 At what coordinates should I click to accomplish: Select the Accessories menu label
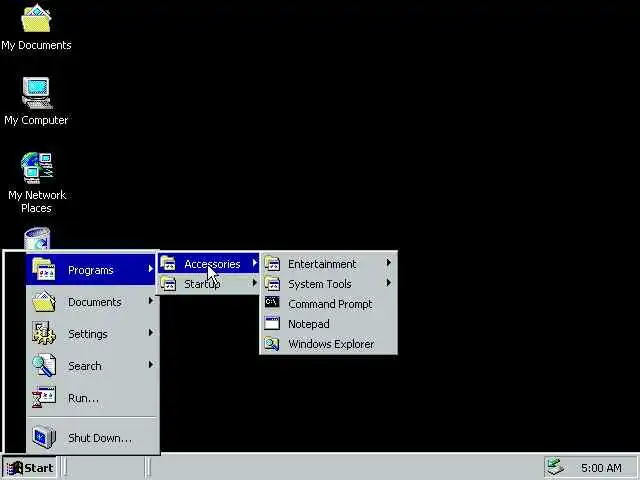coord(212,264)
